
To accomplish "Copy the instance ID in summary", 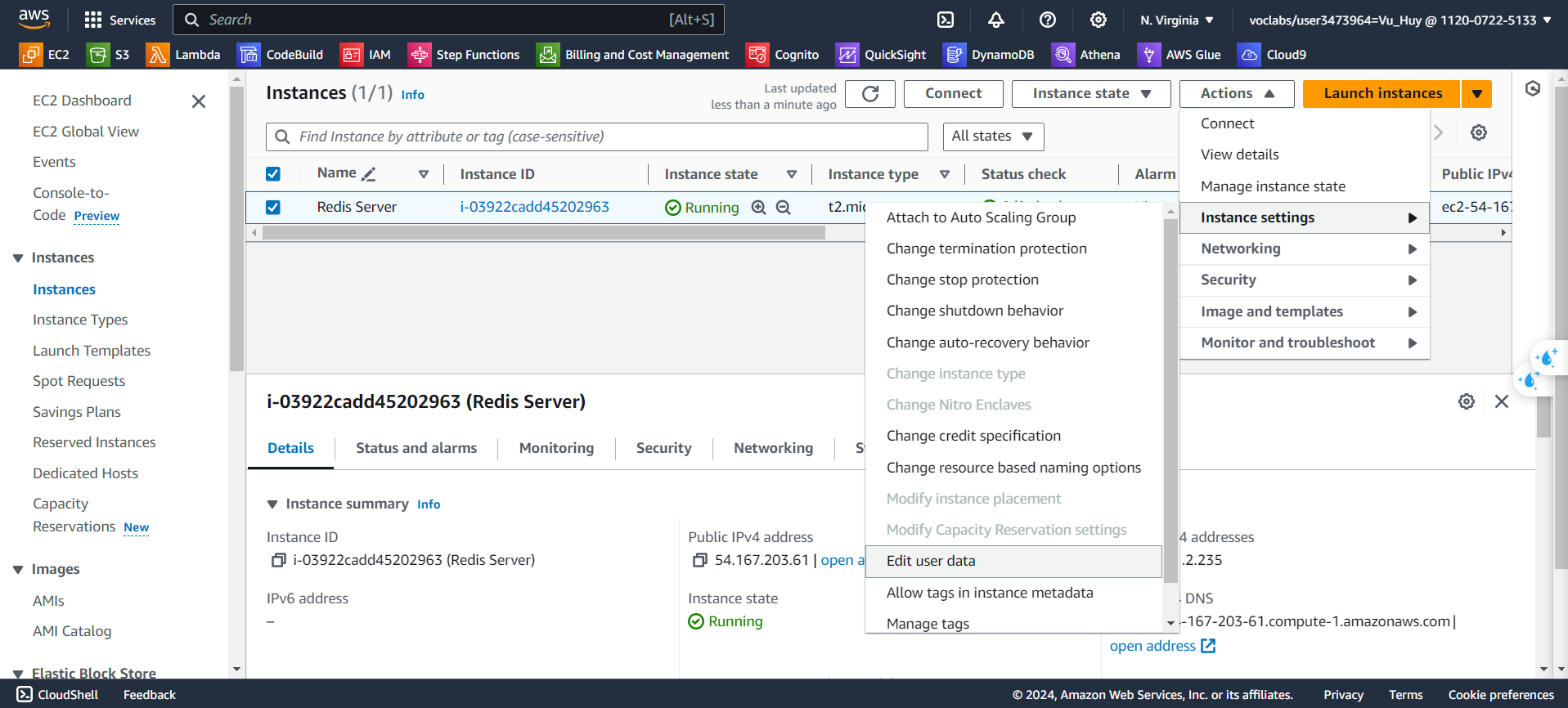I will [278, 561].
